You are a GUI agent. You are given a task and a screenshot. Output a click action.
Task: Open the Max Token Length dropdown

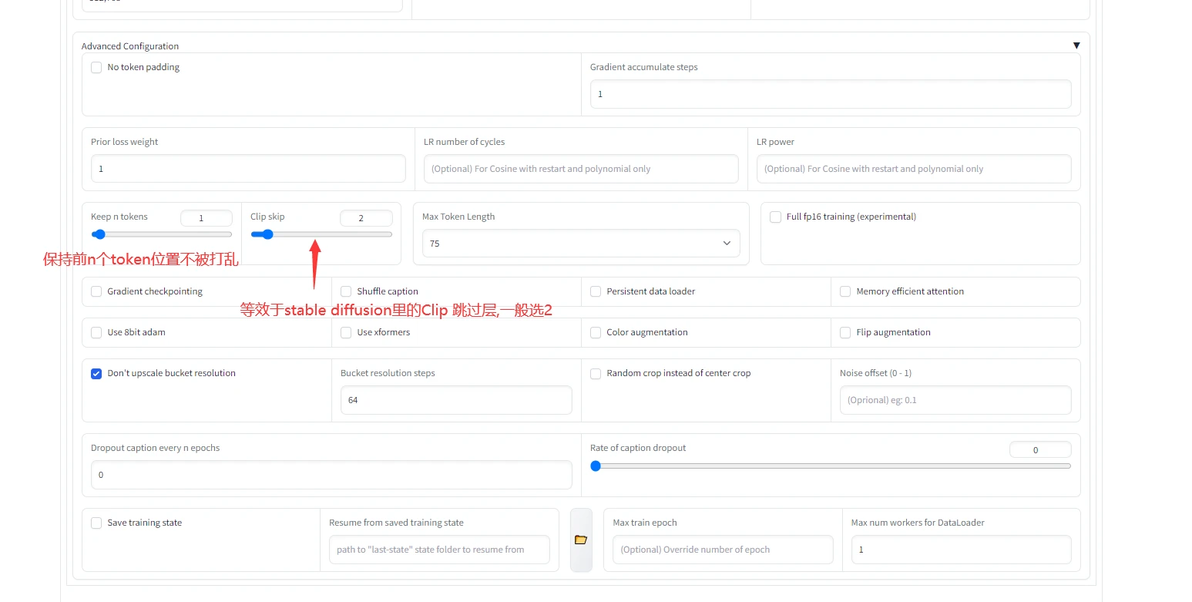pos(581,243)
